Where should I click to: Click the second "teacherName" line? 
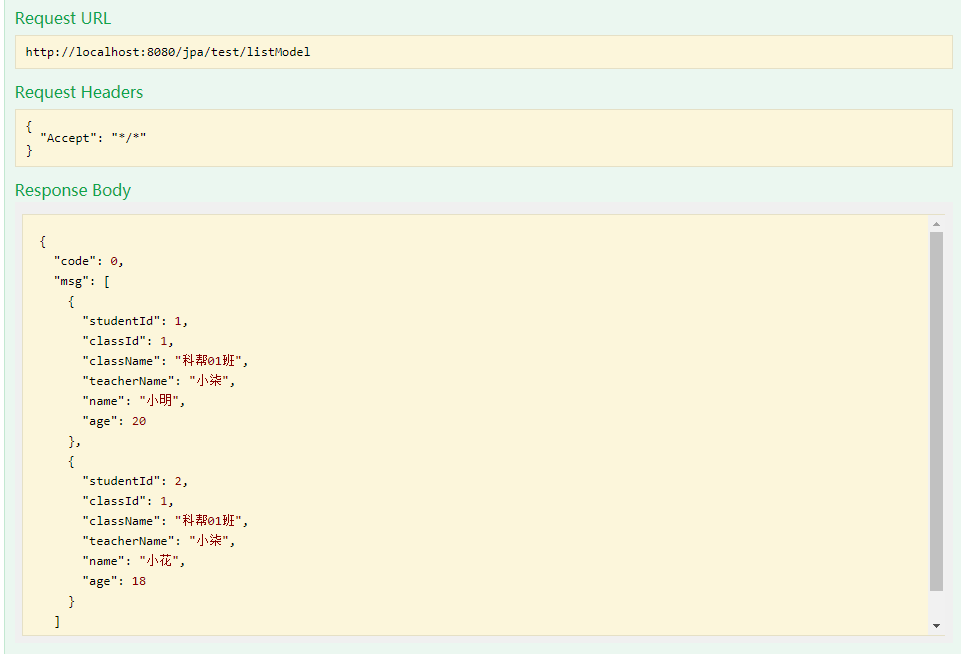tap(163, 541)
